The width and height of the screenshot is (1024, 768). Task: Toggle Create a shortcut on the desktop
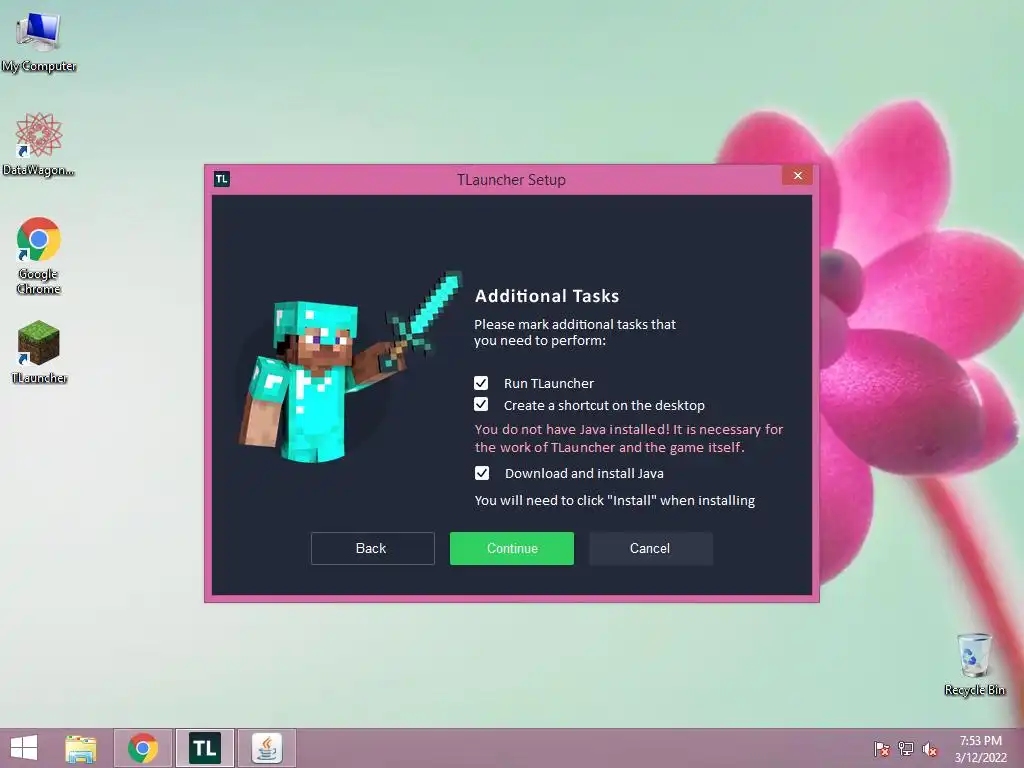(x=481, y=404)
